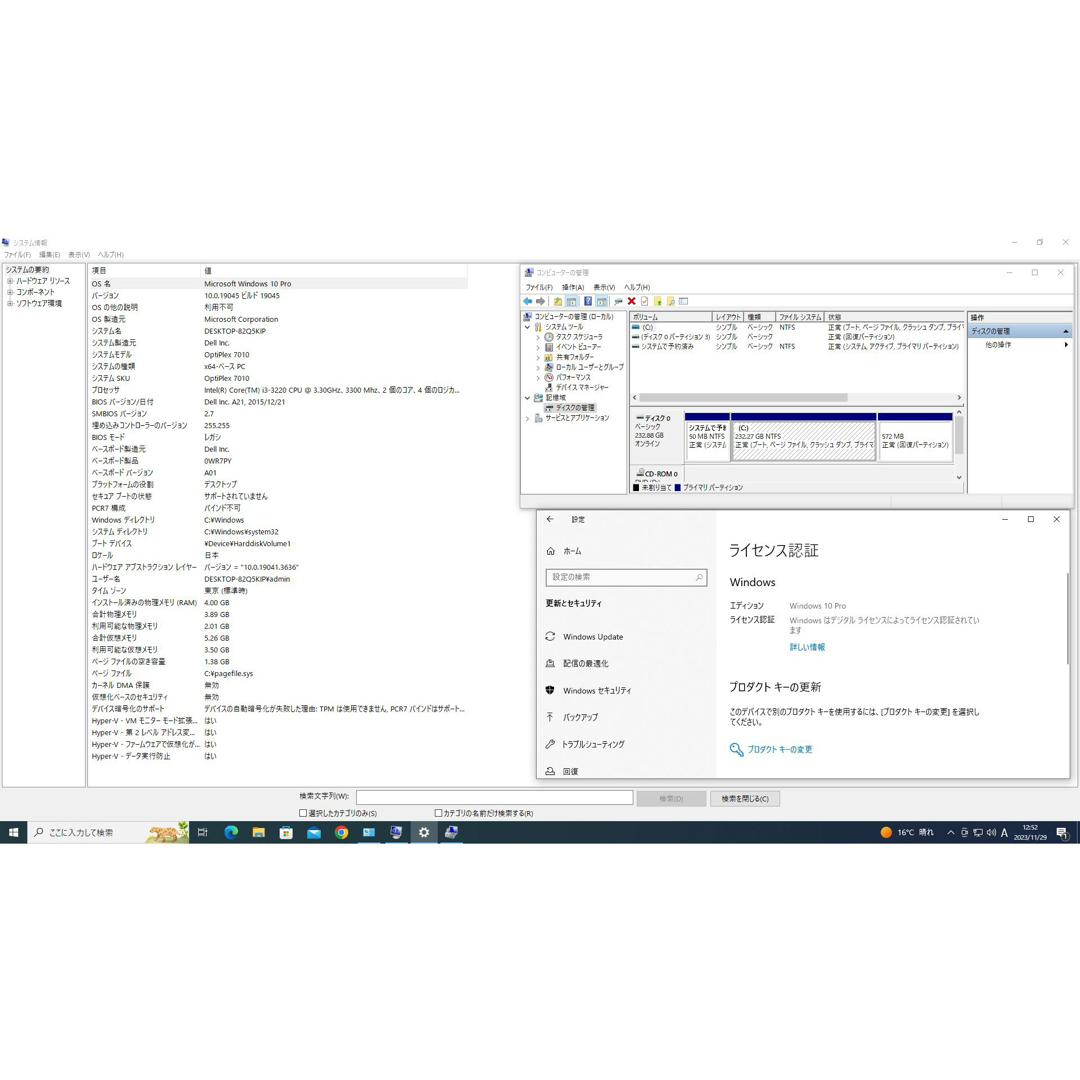Click ボリューム column header
This screenshot has height=1080, width=1080.
click(671, 317)
